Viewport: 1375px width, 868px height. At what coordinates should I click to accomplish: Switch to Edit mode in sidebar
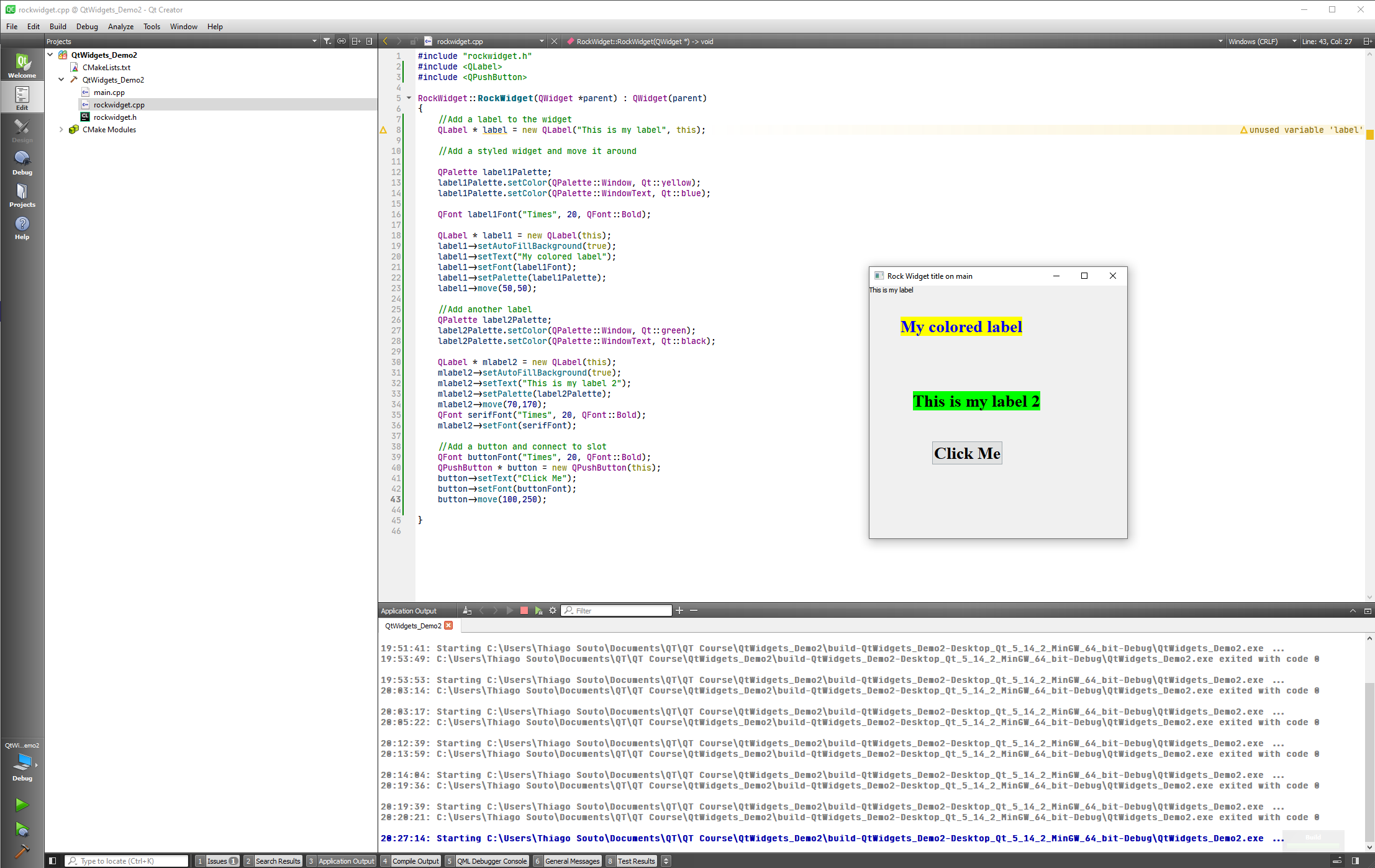pos(22,97)
